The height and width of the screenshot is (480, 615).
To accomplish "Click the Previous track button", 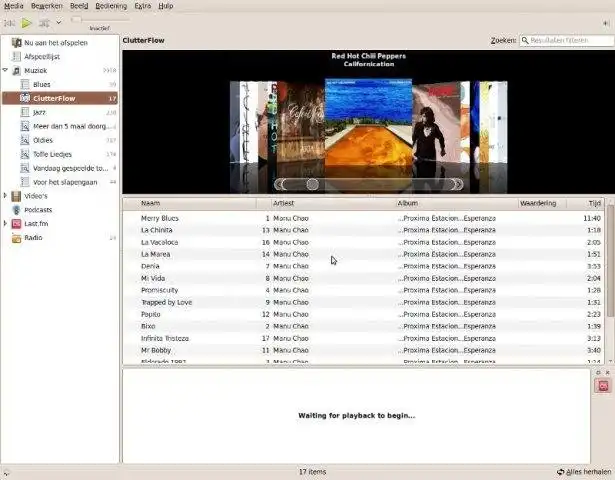I will [9, 23].
